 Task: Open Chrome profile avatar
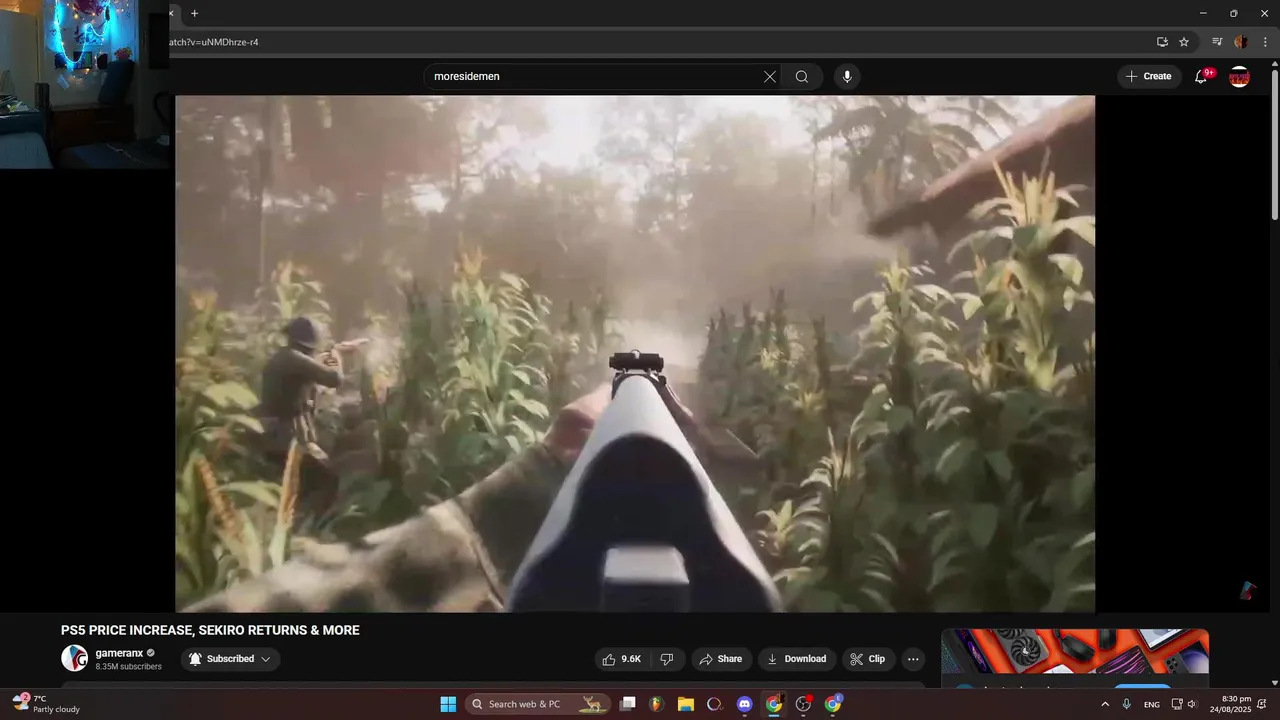click(1241, 42)
